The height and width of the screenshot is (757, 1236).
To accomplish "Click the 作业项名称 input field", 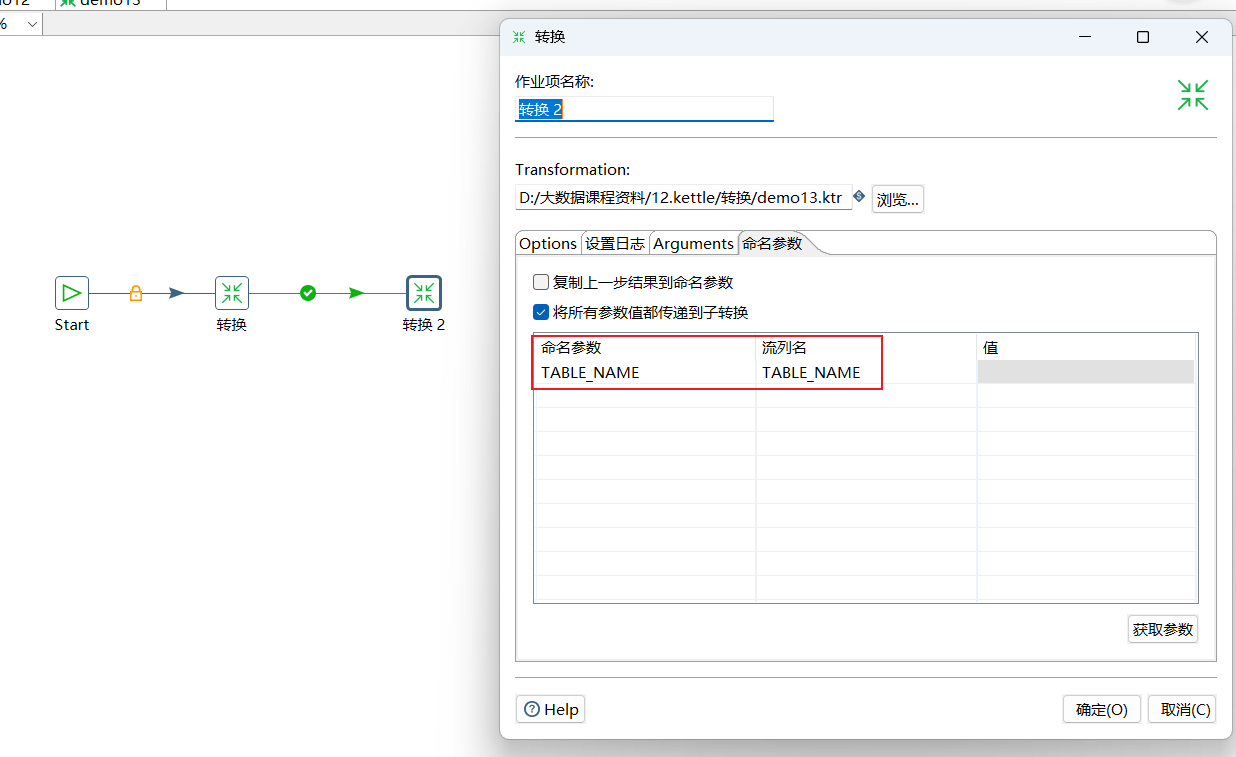I will pyautogui.click(x=644, y=109).
